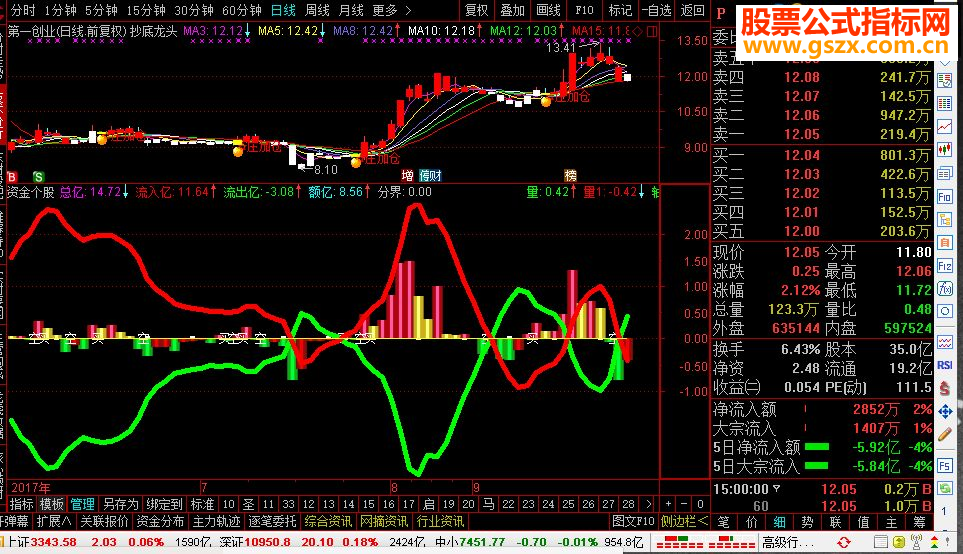Switch to 月线 monthly chart
The image size is (963, 554).
pos(351,10)
